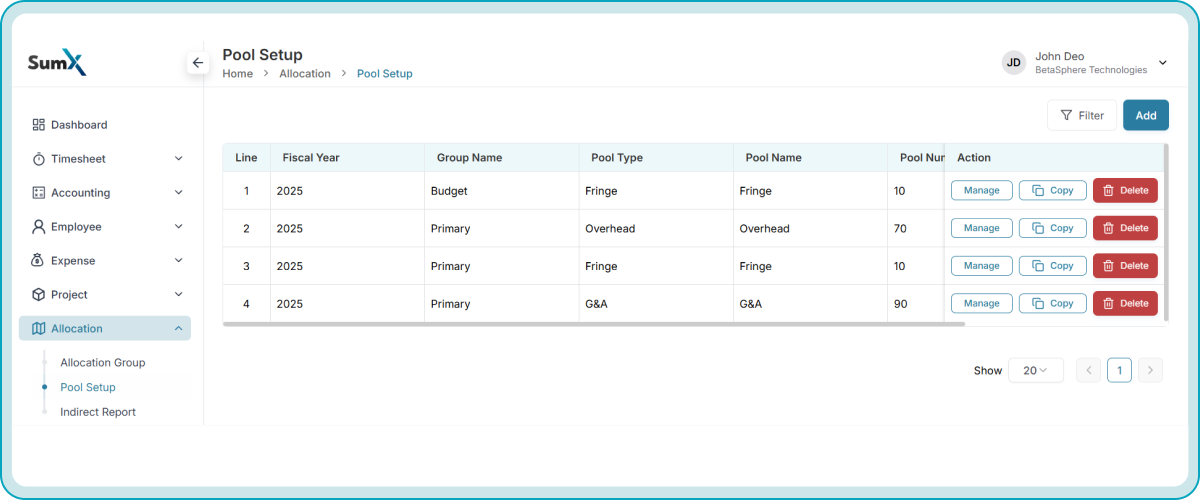
Task: Collapse the Allocation menu chevron
Action: (178, 329)
